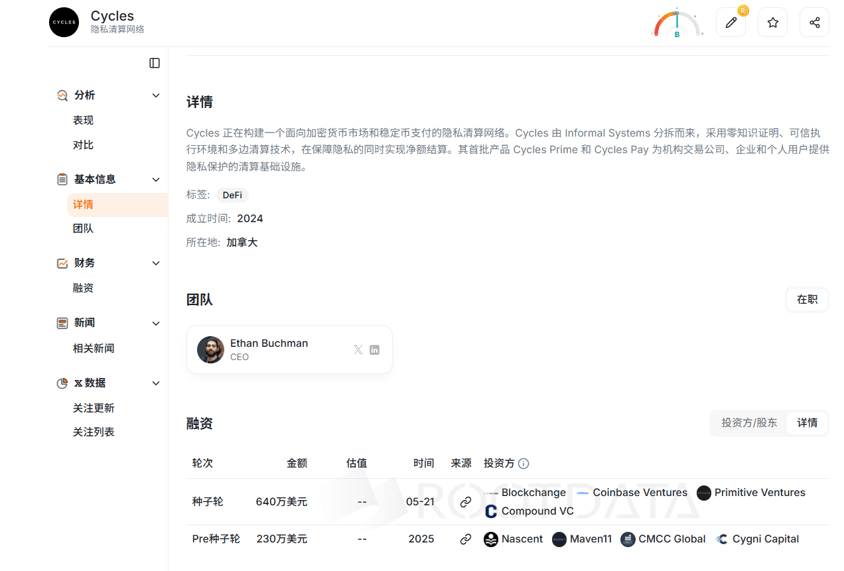844x571 pixels.
Task: Open the Maven11 investor link
Action: [590, 539]
